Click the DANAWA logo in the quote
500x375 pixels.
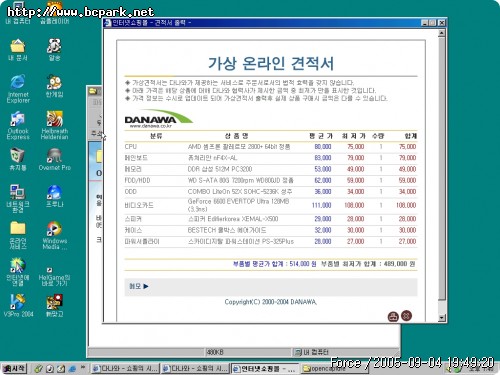159,119
